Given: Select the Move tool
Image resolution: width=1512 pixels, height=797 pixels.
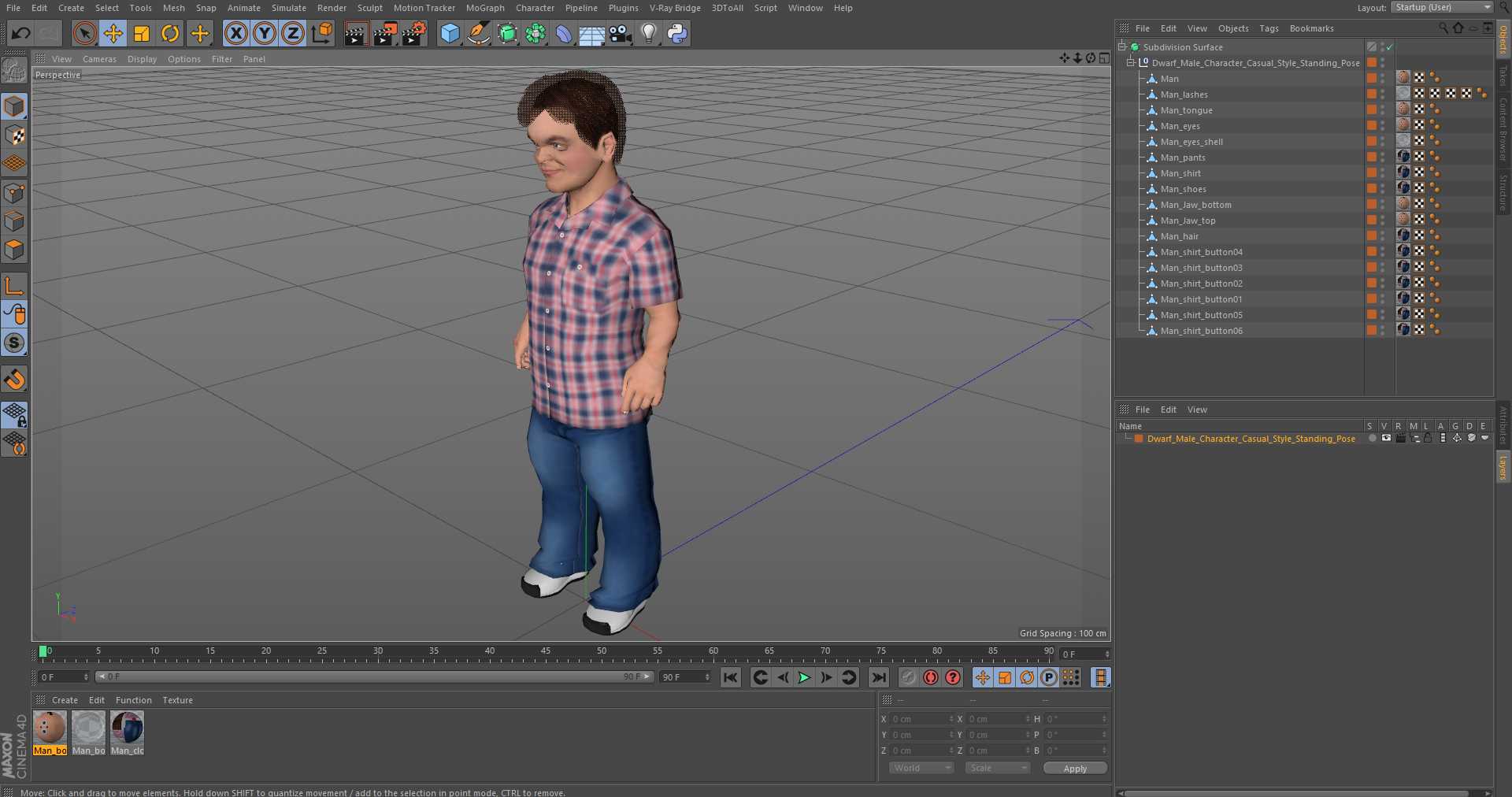Looking at the screenshot, I should tap(113, 33).
